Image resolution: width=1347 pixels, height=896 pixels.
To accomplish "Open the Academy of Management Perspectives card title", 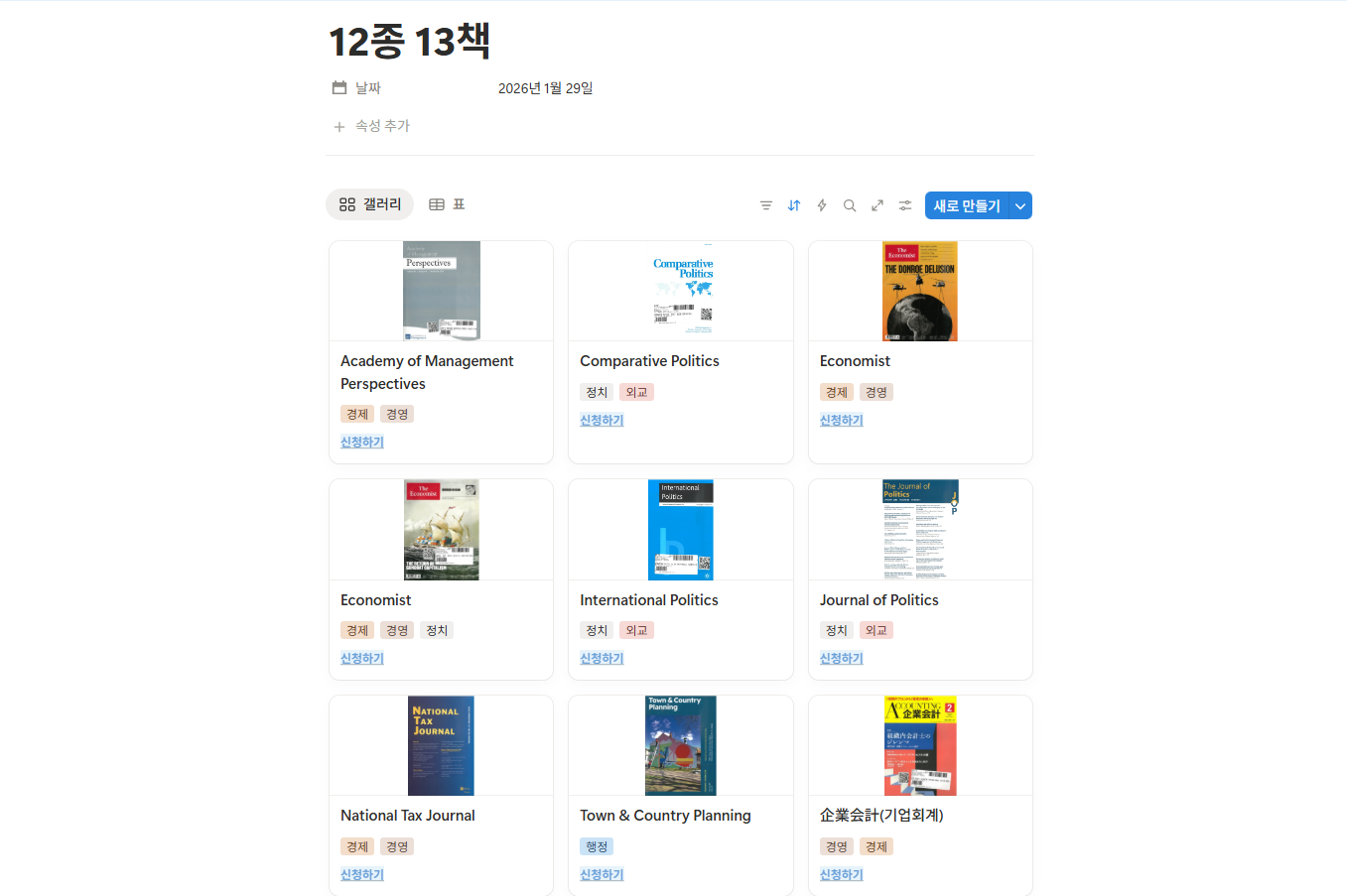I will [x=427, y=372].
